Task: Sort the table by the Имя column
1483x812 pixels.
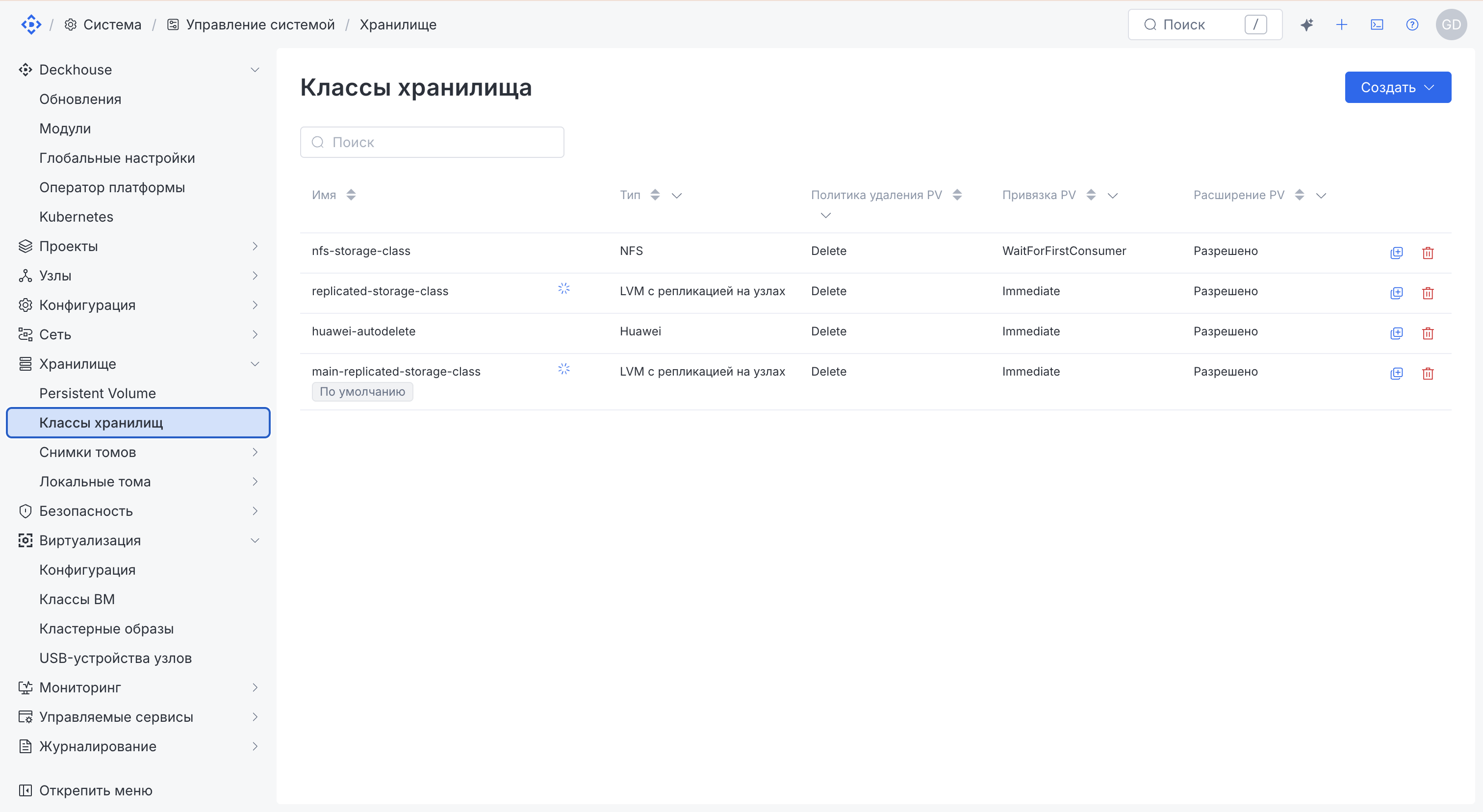Action: pos(351,195)
